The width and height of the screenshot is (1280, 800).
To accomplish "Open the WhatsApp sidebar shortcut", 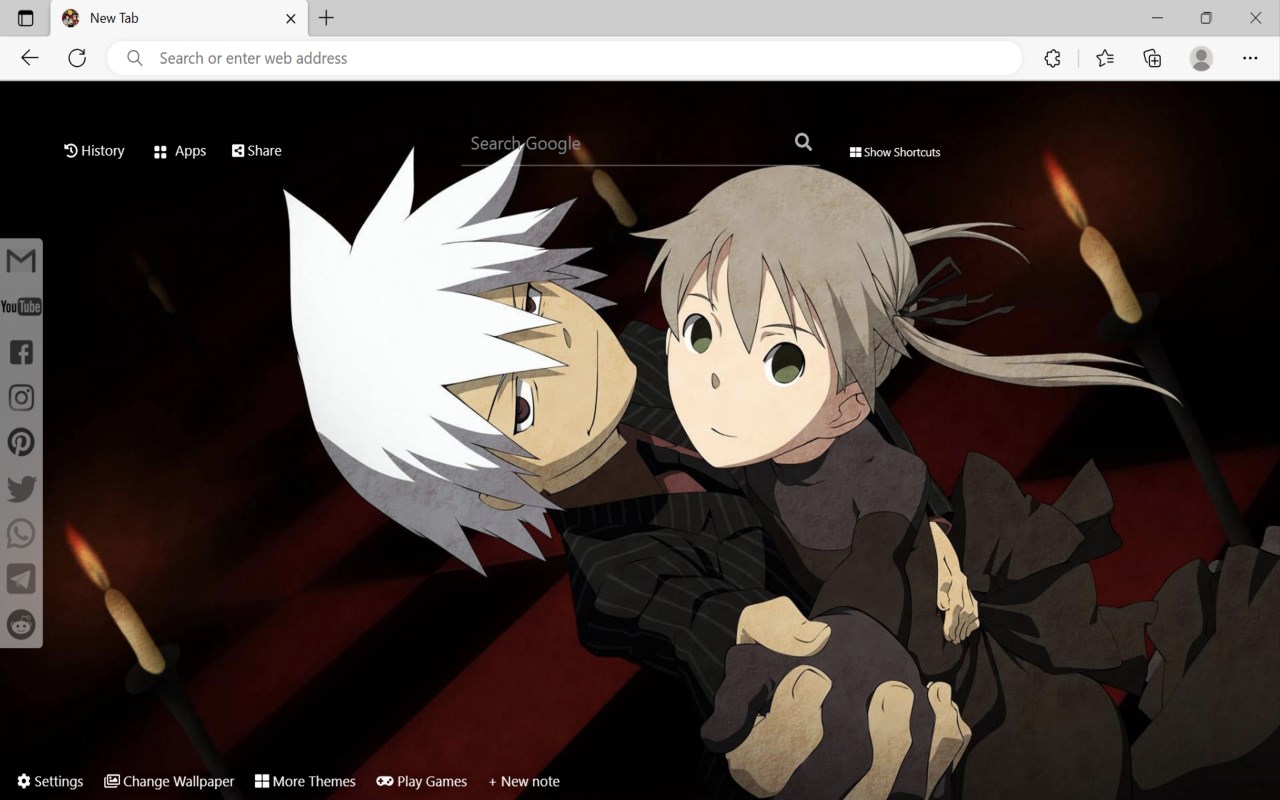I will pos(21,533).
